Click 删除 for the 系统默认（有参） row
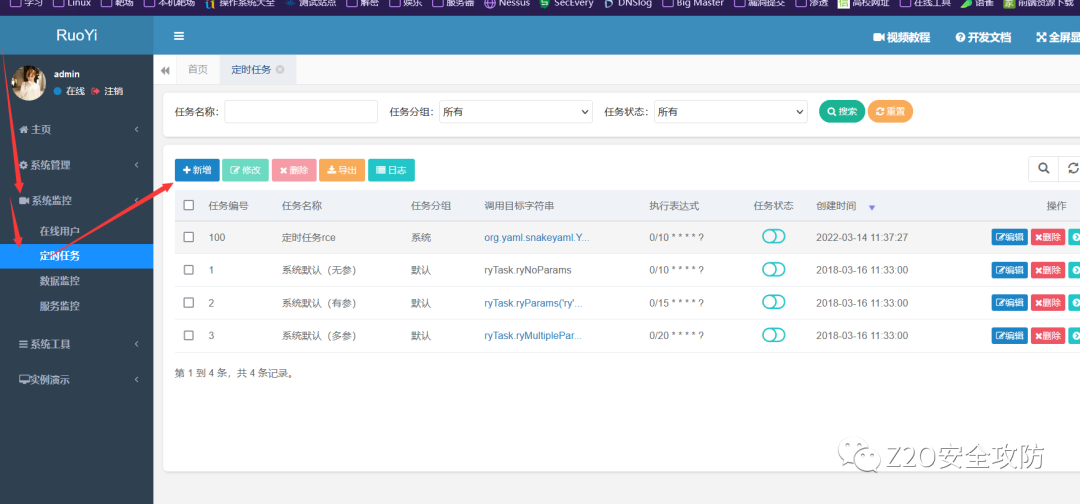 pyautogui.click(x=1048, y=303)
